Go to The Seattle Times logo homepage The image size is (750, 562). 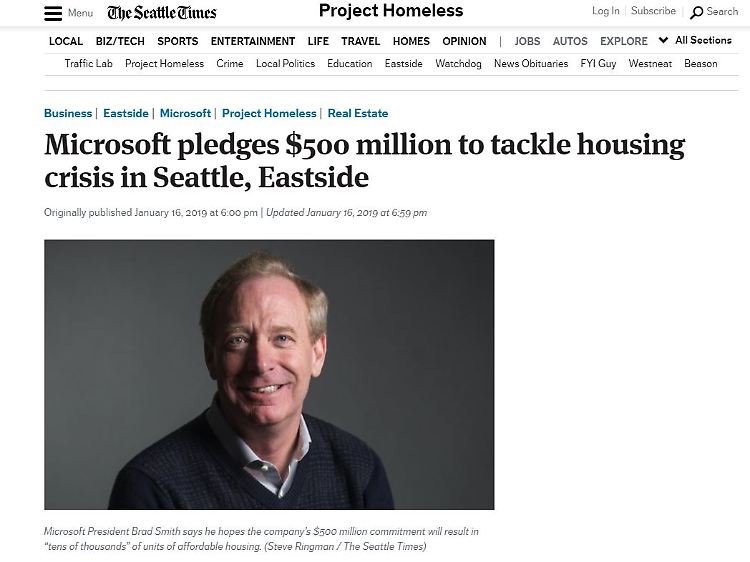(x=162, y=13)
